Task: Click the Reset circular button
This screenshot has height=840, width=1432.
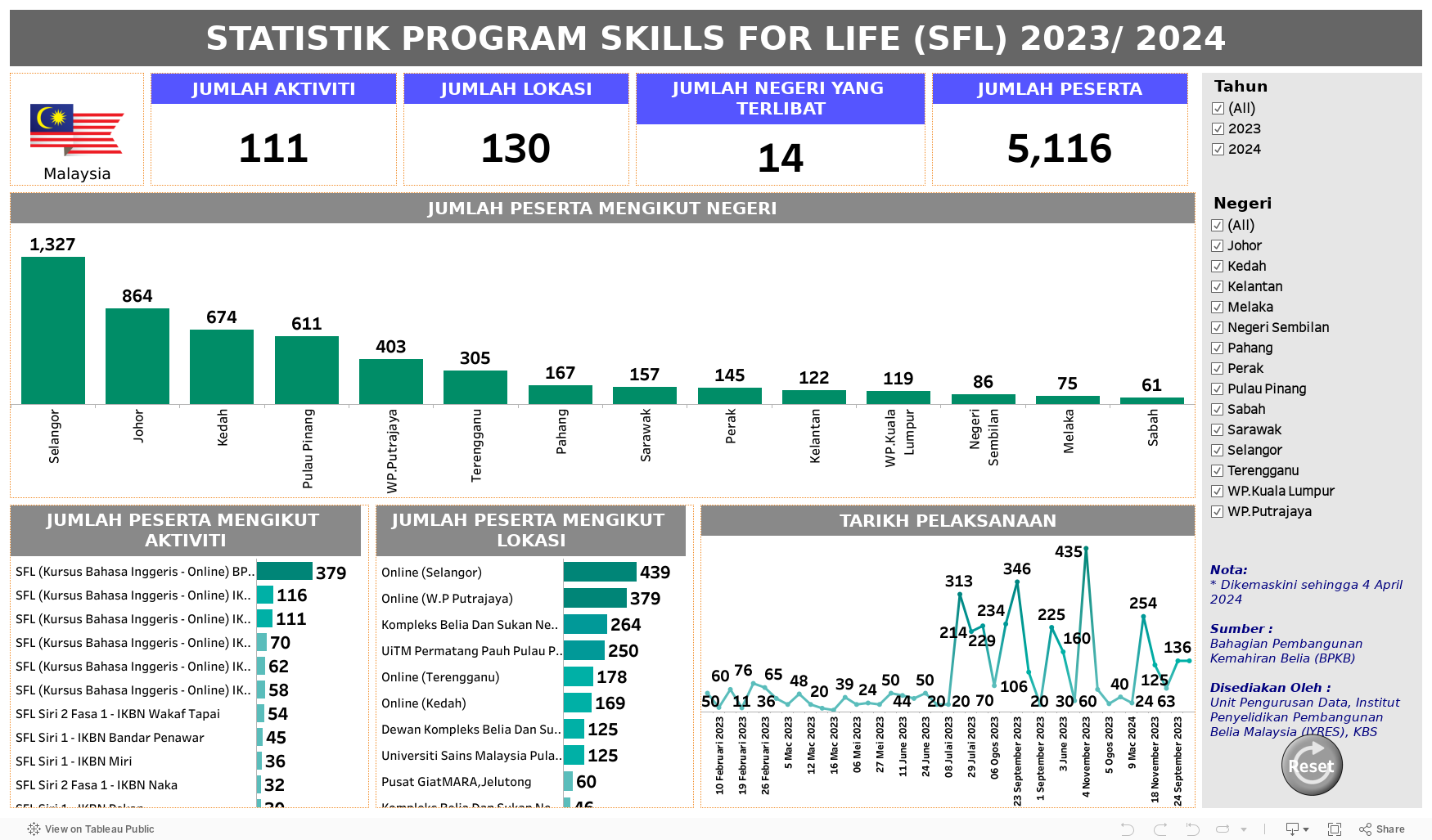Action: click(1312, 766)
